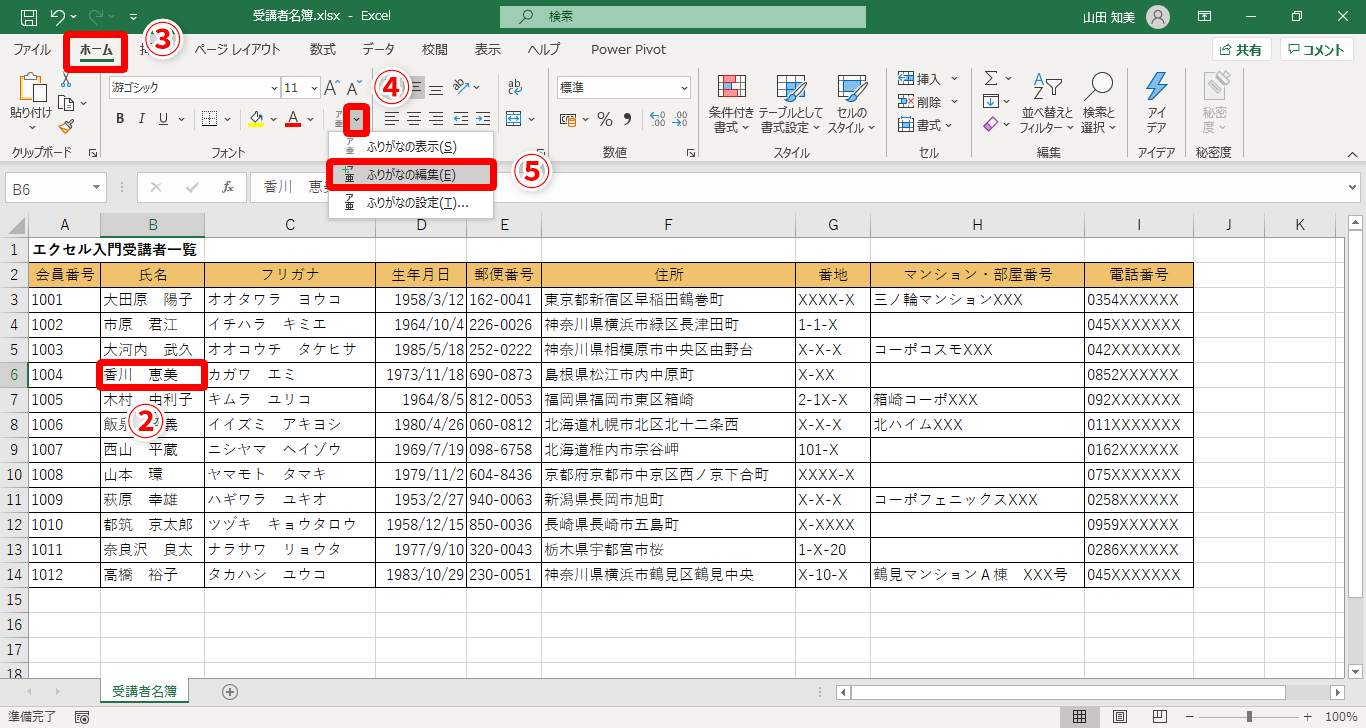Open the 並べ替えとフィルター dropdown
This screenshot has width=1366, height=728.
1047,105
